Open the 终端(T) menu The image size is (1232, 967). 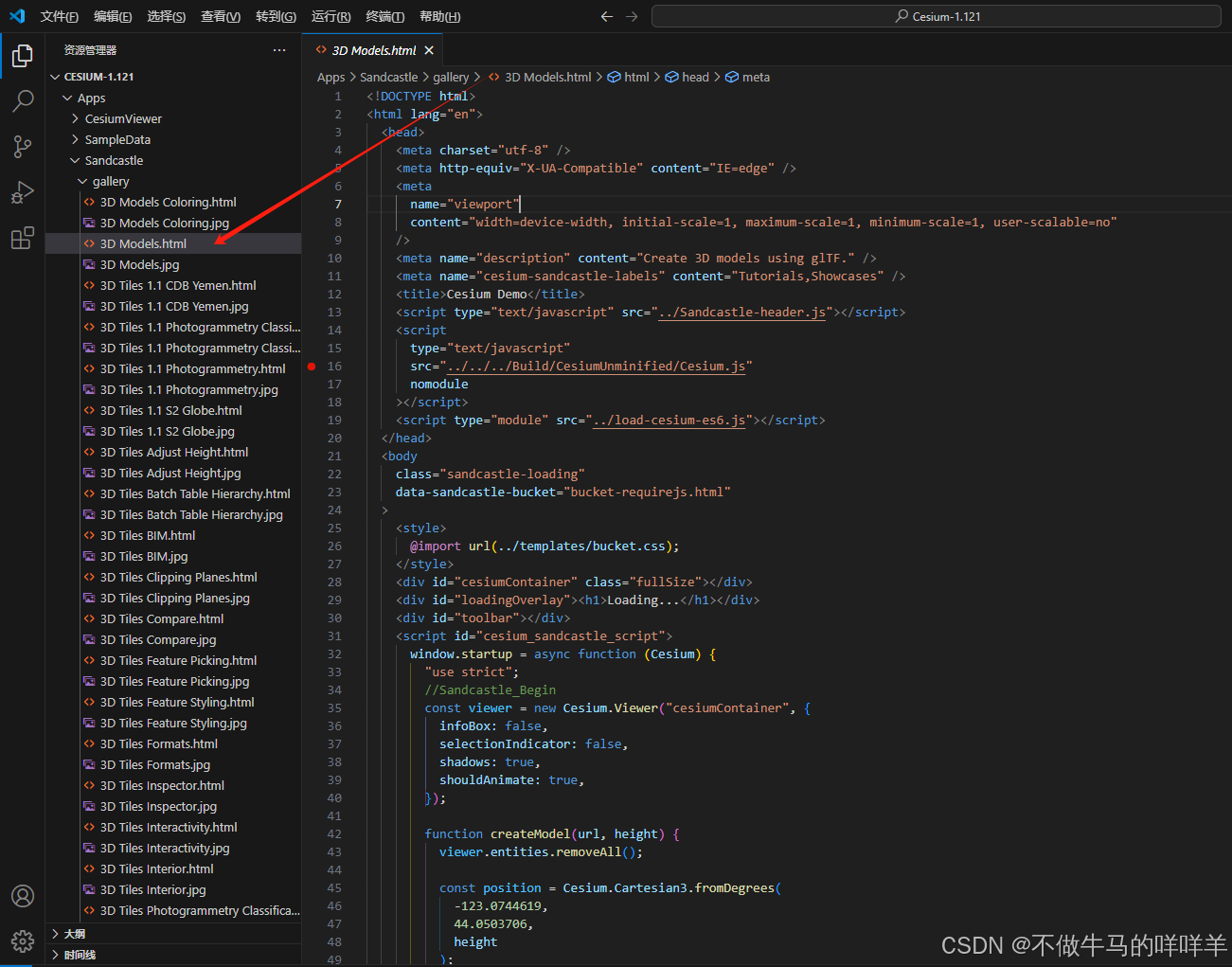pos(384,16)
